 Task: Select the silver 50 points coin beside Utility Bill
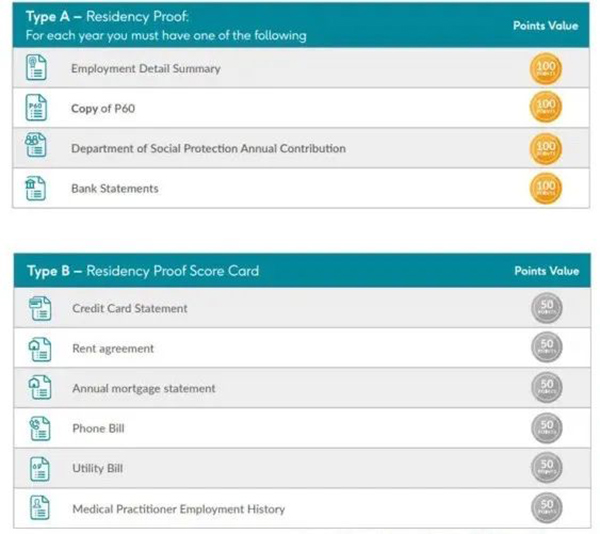click(547, 468)
